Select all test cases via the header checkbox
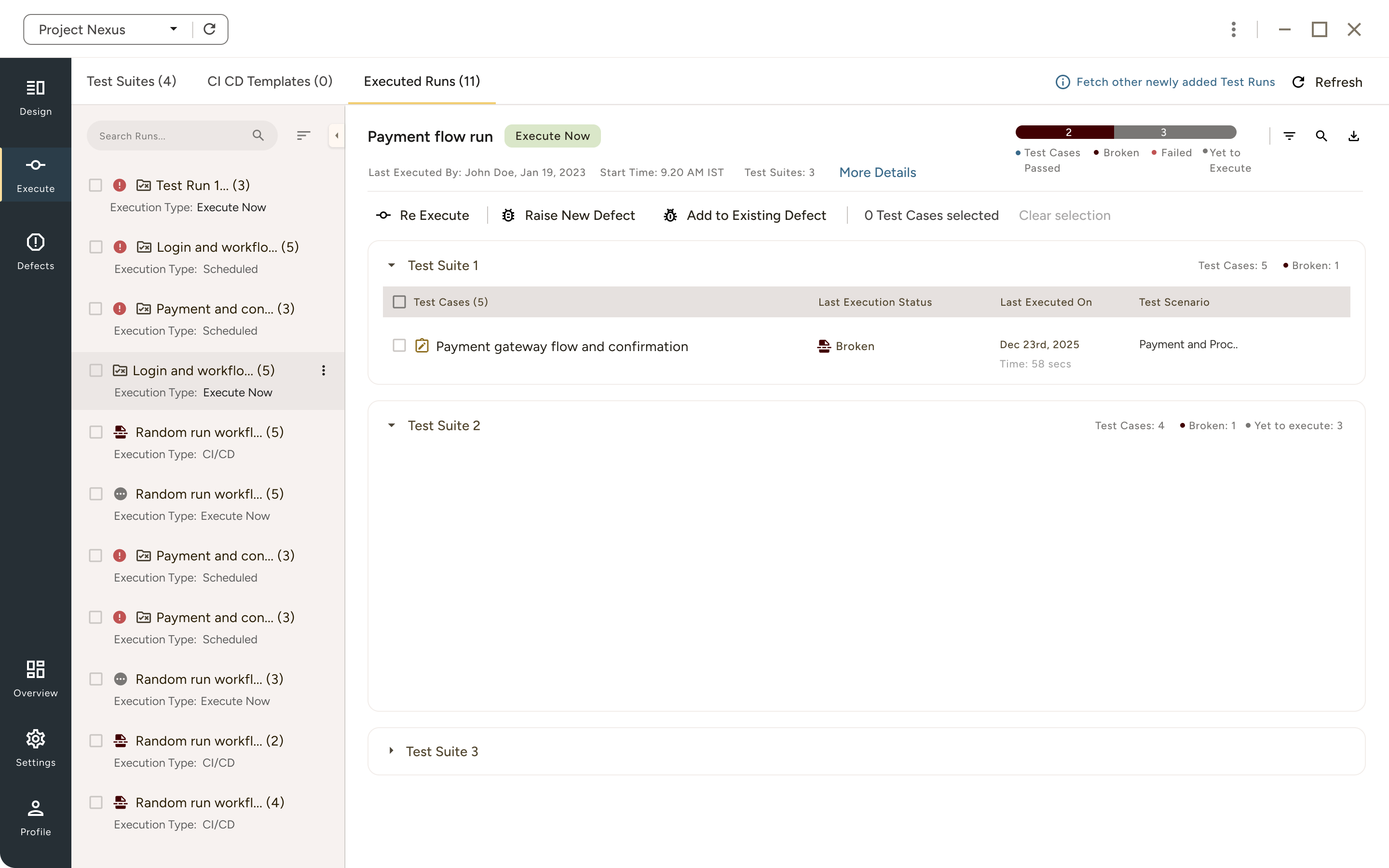The height and width of the screenshot is (868, 1389). point(399,301)
